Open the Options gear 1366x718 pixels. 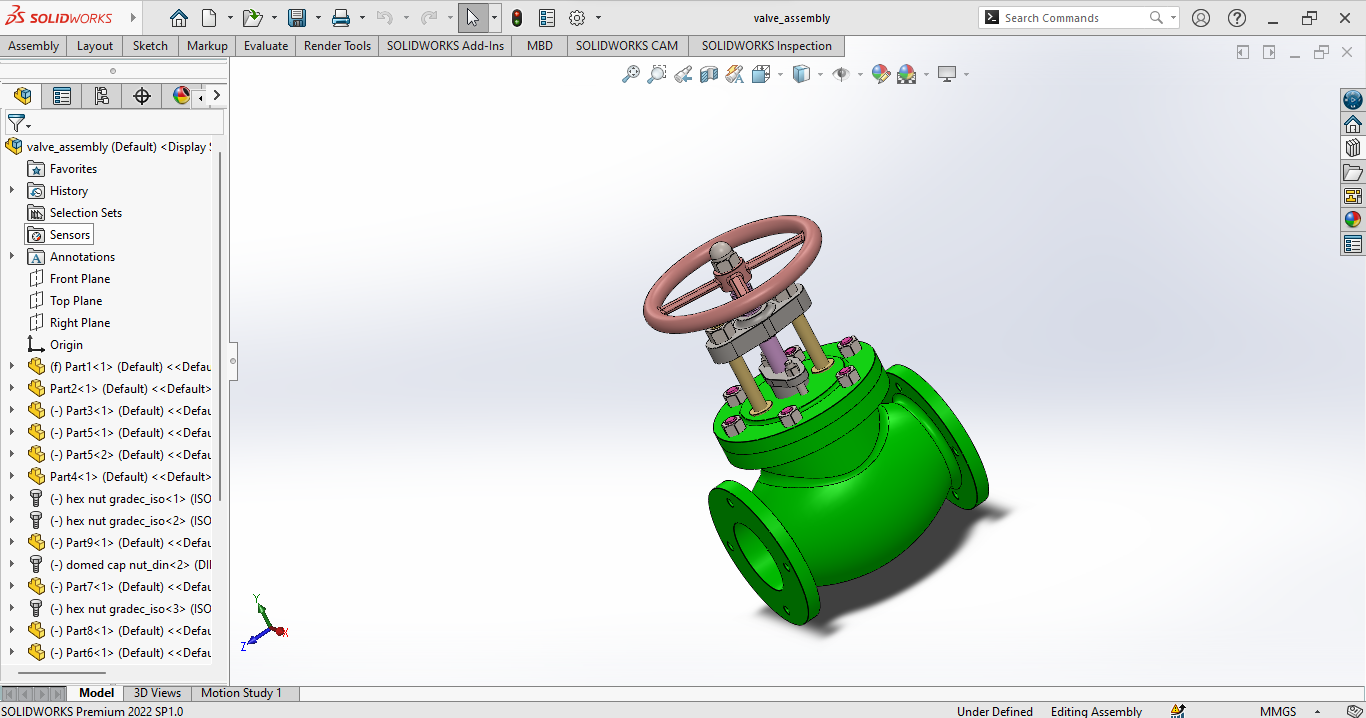click(x=577, y=18)
